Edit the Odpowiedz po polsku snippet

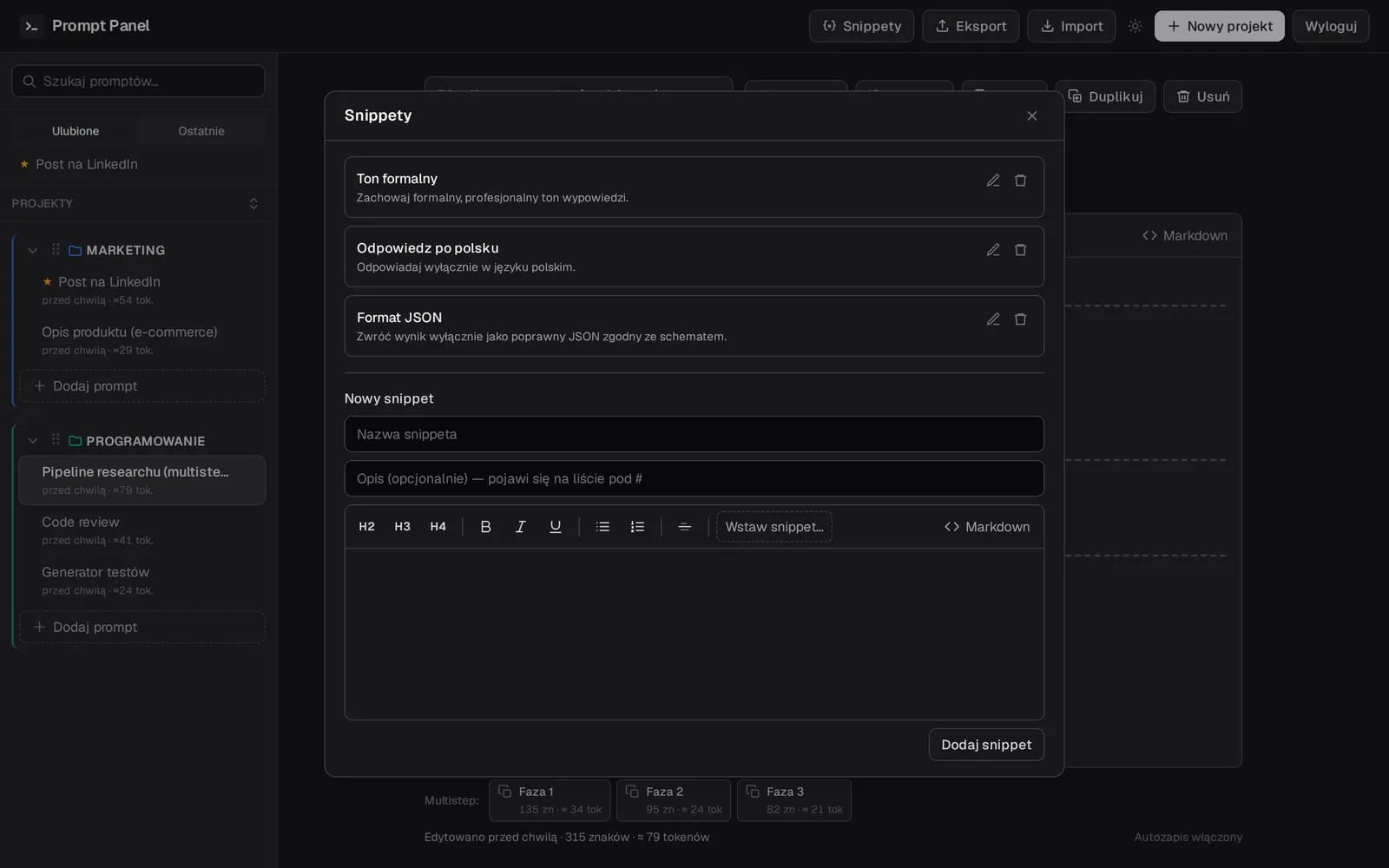click(993, 250)
